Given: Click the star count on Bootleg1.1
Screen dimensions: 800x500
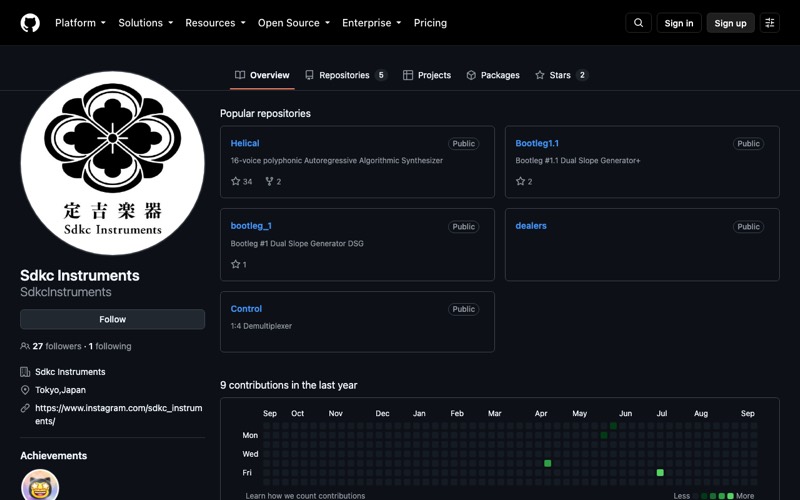Looking at the screenshot, I should [524, 182].
